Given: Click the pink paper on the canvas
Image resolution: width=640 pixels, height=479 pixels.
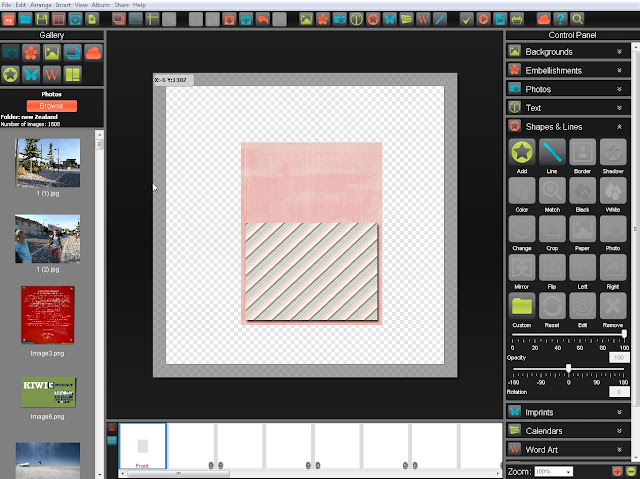Looking at the screenshot, I should pyautogui.click(x=311, y=182).
